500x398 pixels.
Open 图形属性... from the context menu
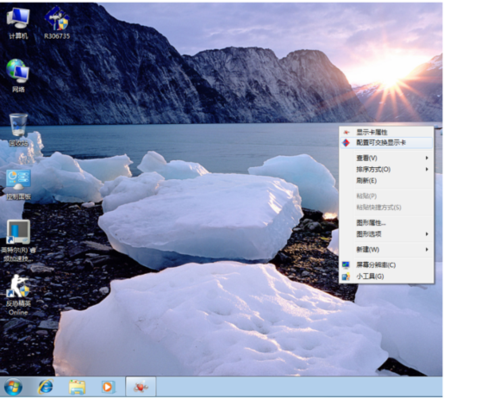pos(386,223)
